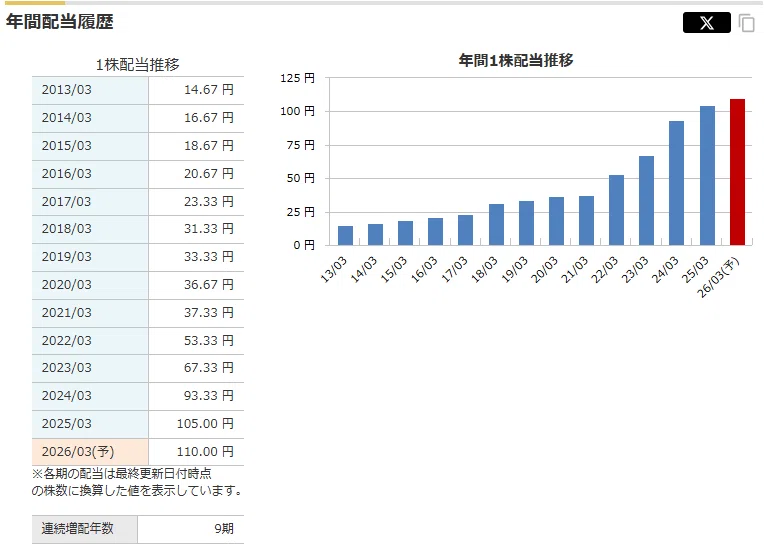
Task: Click the 18/03 chart bar
Action: 497,225
